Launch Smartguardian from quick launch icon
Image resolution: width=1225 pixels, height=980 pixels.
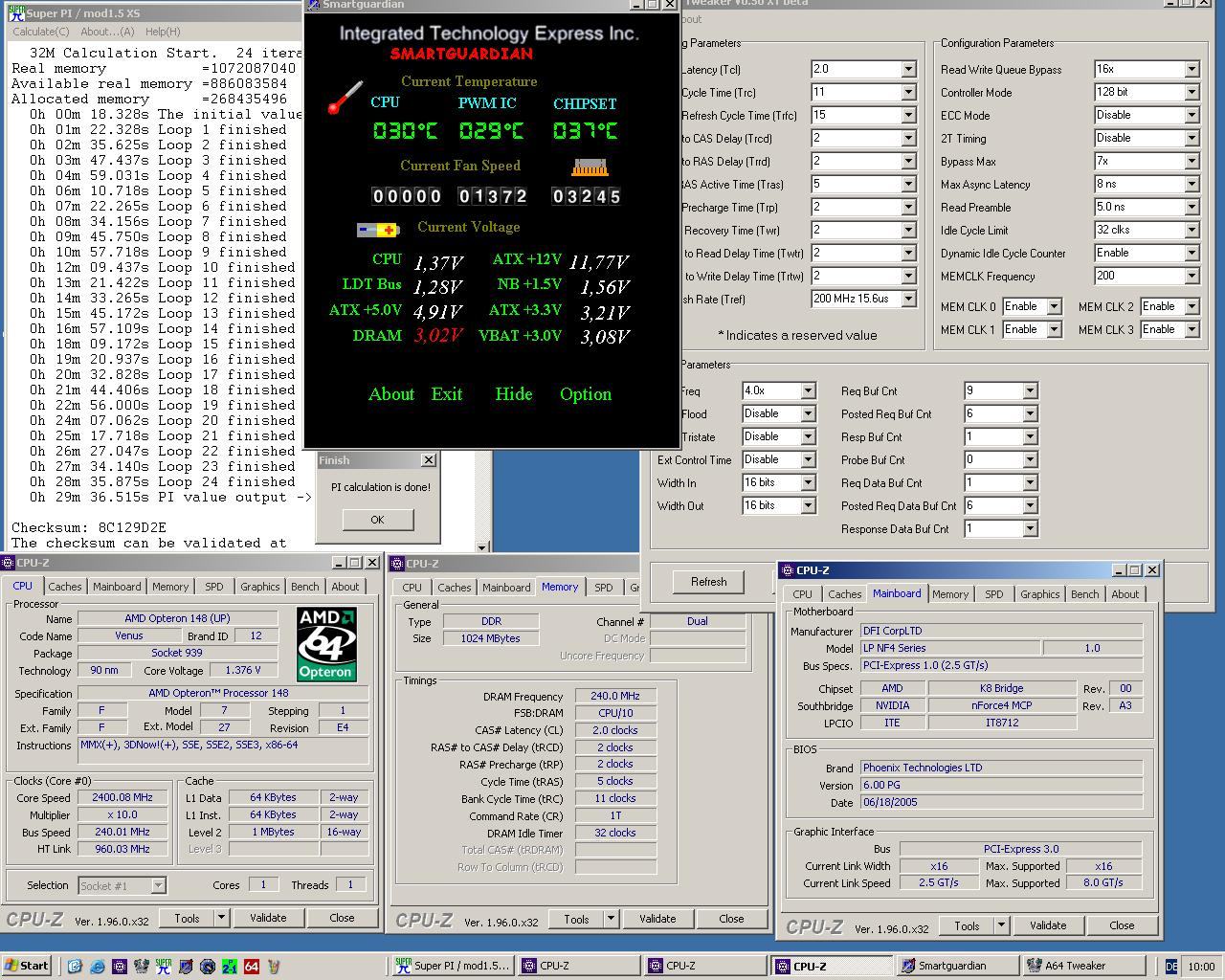[x=186, y=966]
